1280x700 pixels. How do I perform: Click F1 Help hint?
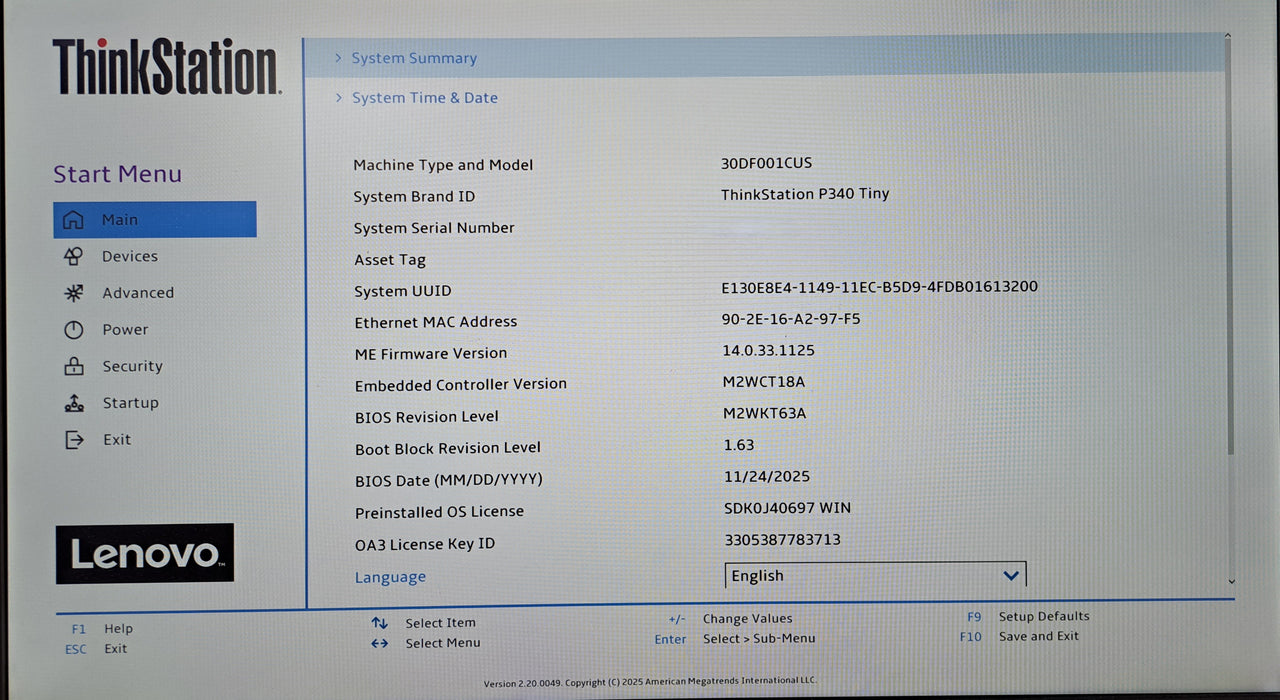point(101,629)
